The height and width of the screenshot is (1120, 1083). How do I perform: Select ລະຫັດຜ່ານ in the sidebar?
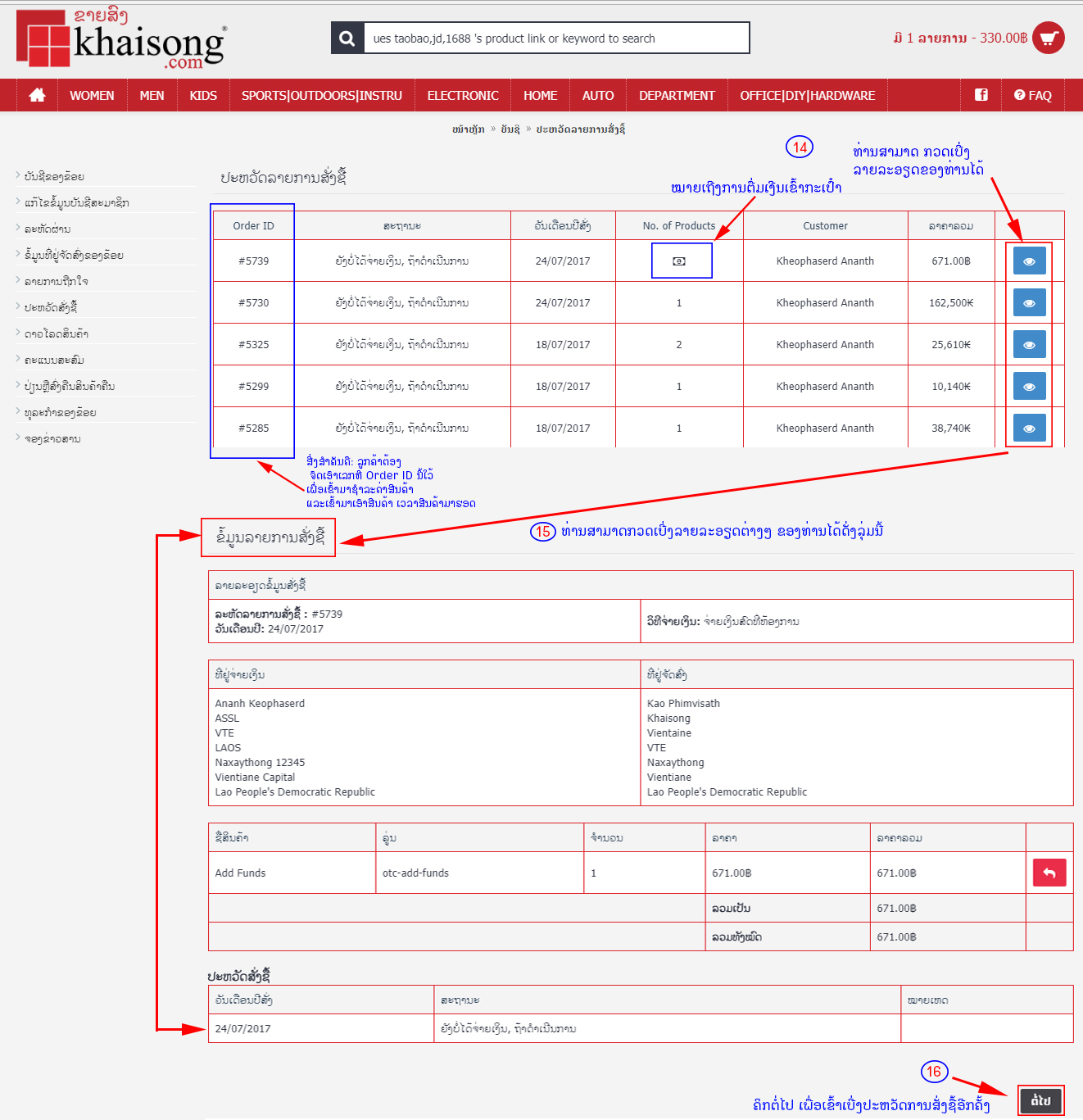48,229
